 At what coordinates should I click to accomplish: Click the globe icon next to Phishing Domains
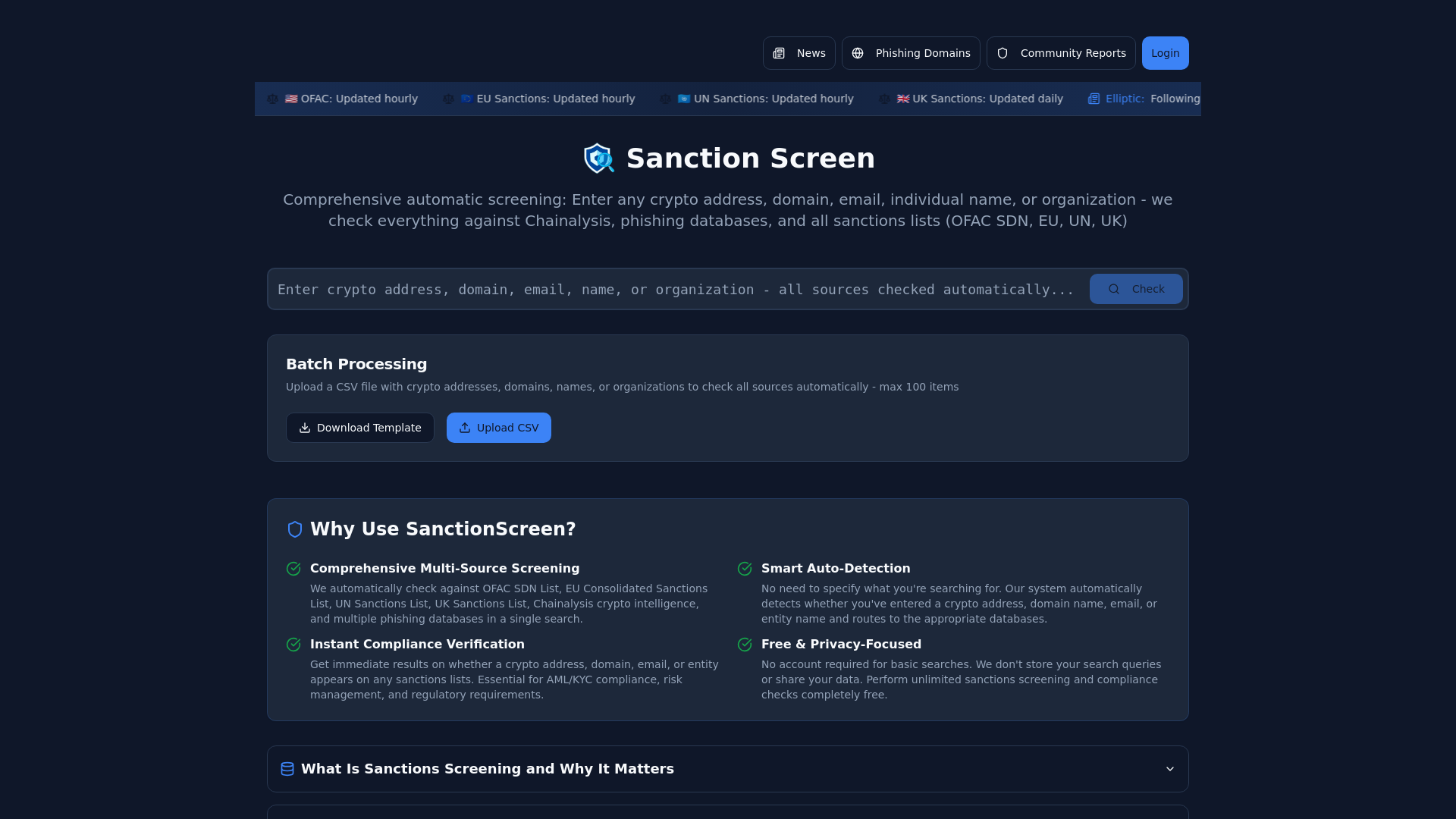click(858, 53)
